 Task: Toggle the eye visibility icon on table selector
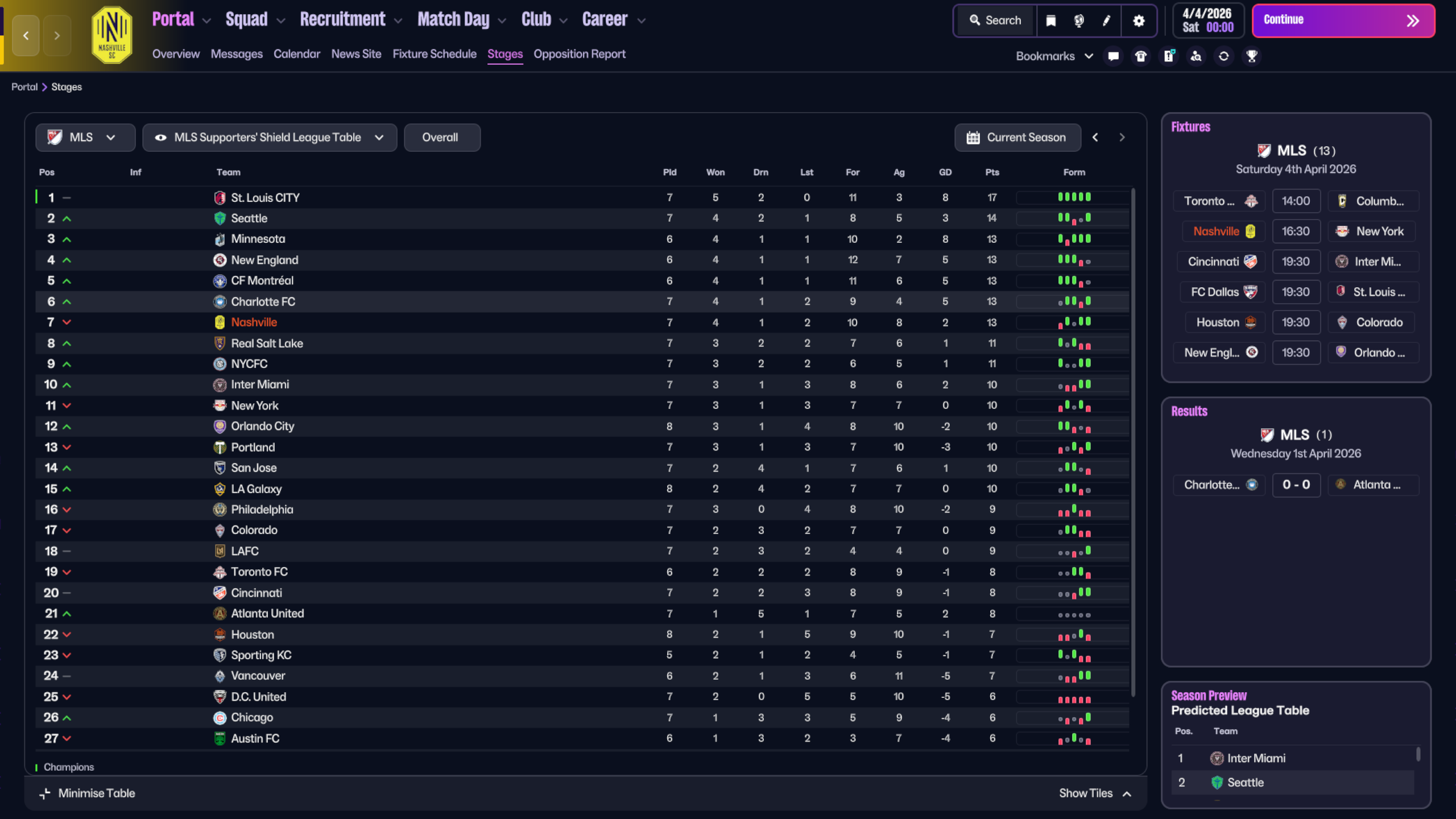160,137
